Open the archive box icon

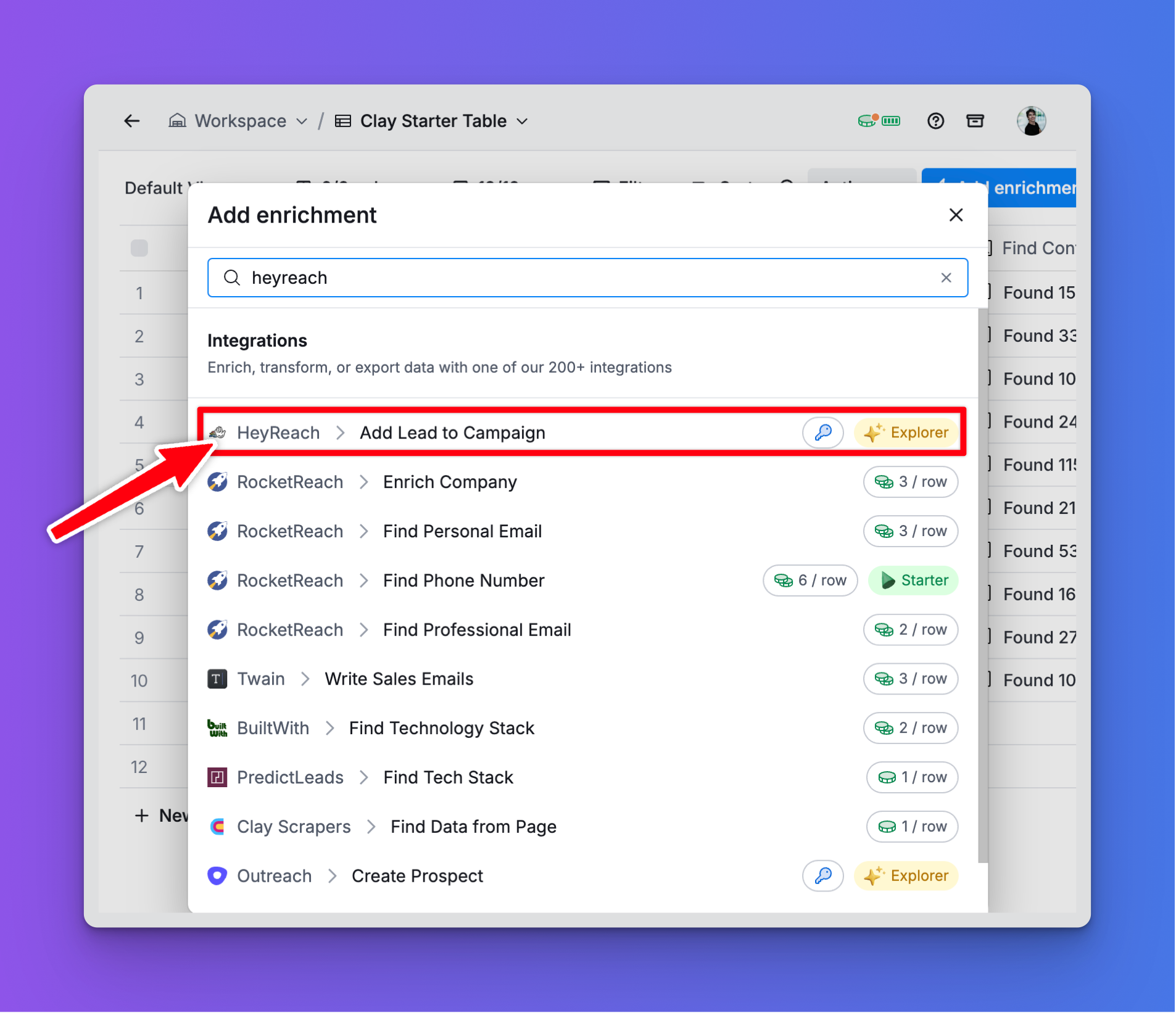(975, 121)
